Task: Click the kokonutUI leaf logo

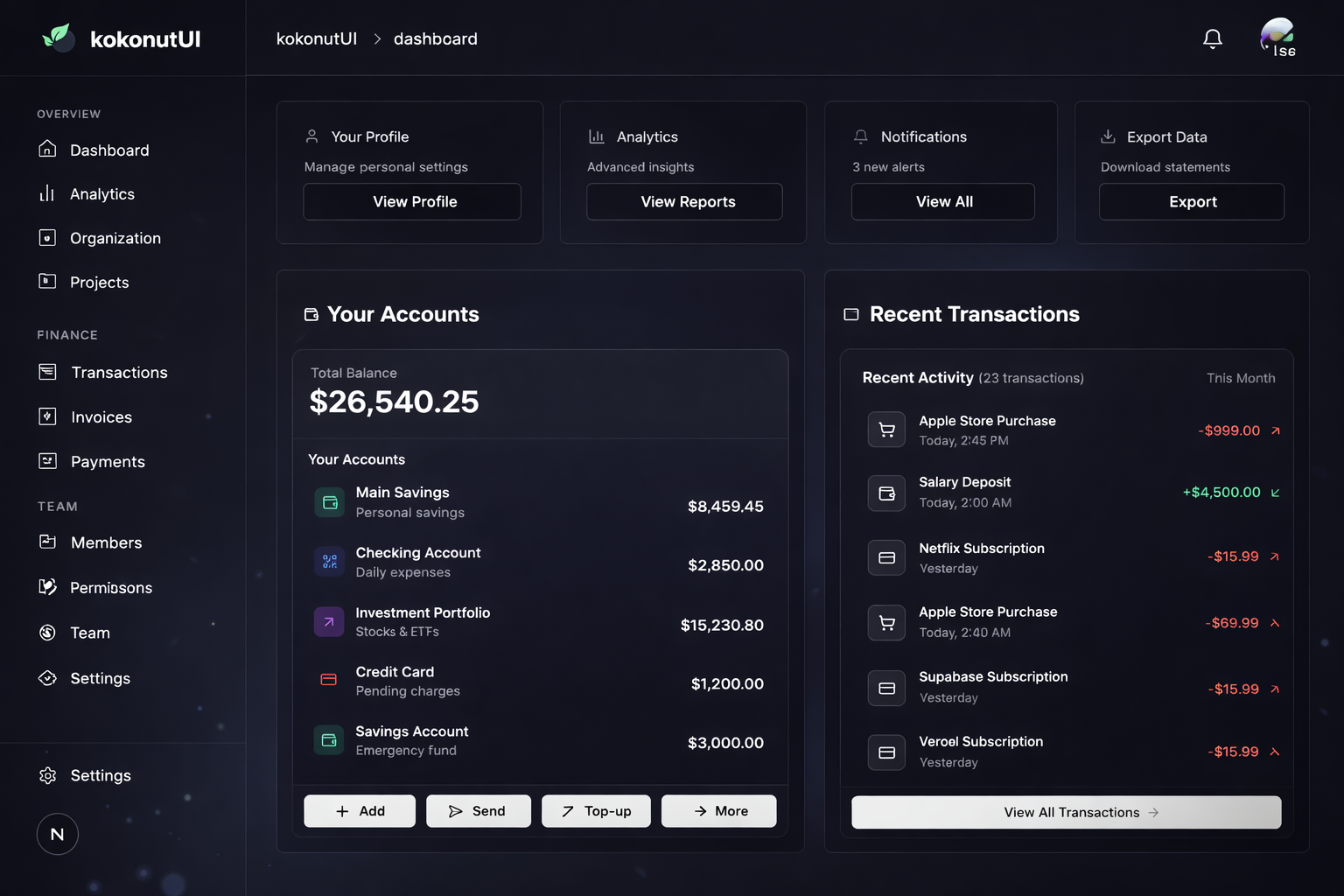Action: 58,38
